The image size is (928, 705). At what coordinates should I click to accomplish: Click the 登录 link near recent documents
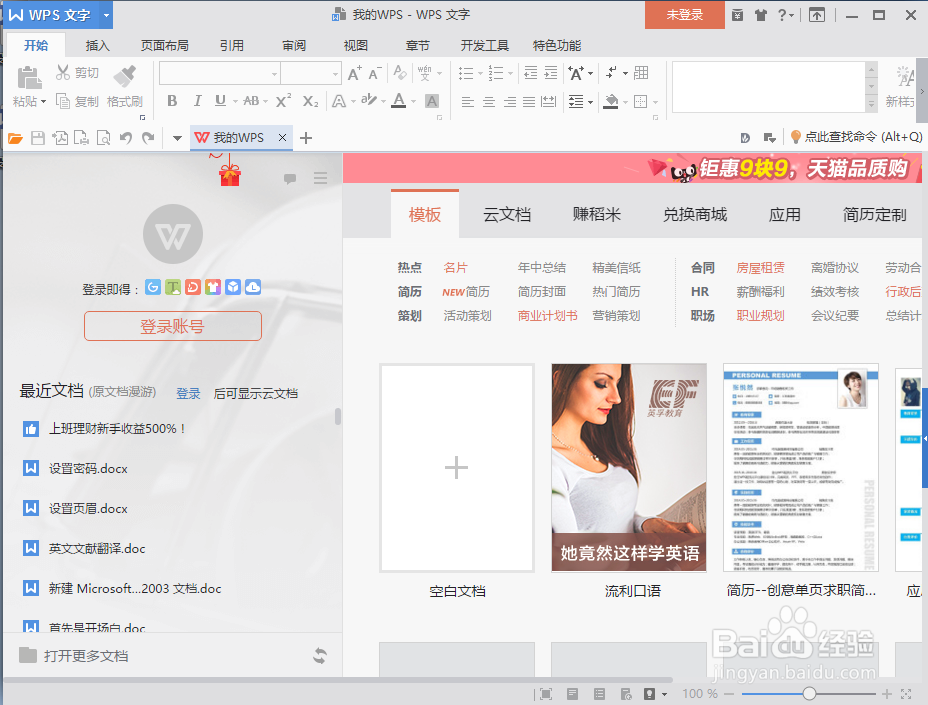pos(188,393)
